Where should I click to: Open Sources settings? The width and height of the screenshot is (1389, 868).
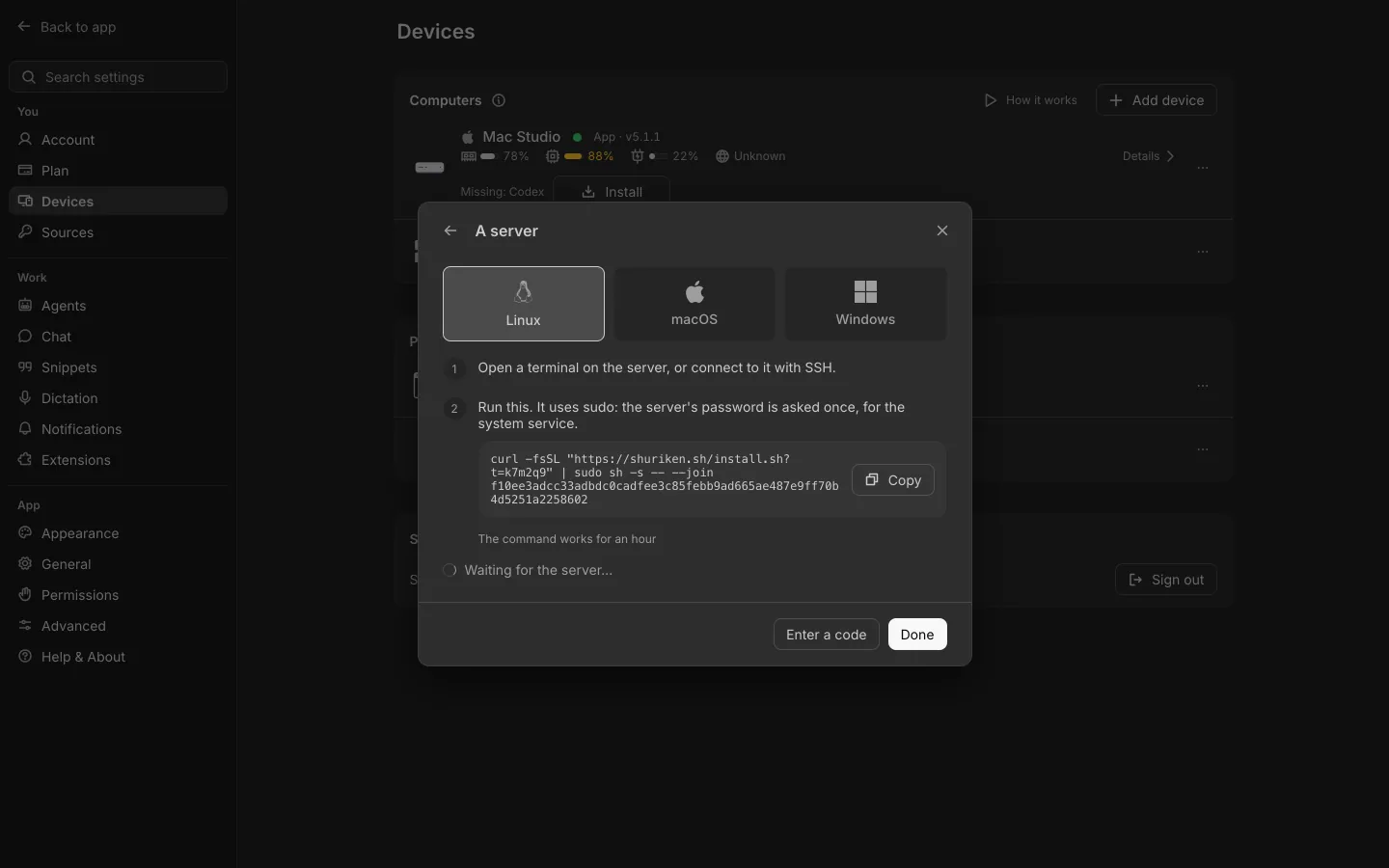[118, 232]
